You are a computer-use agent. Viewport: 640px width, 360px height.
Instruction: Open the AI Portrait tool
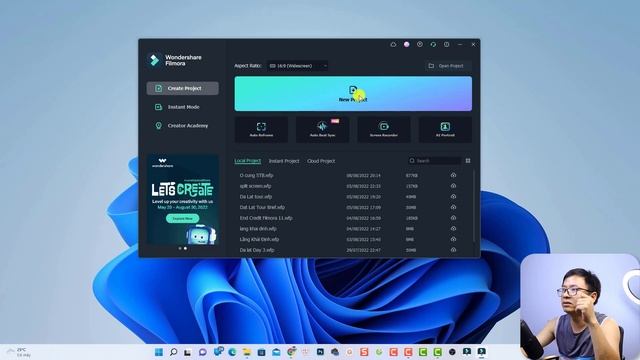tap(445, 129)
